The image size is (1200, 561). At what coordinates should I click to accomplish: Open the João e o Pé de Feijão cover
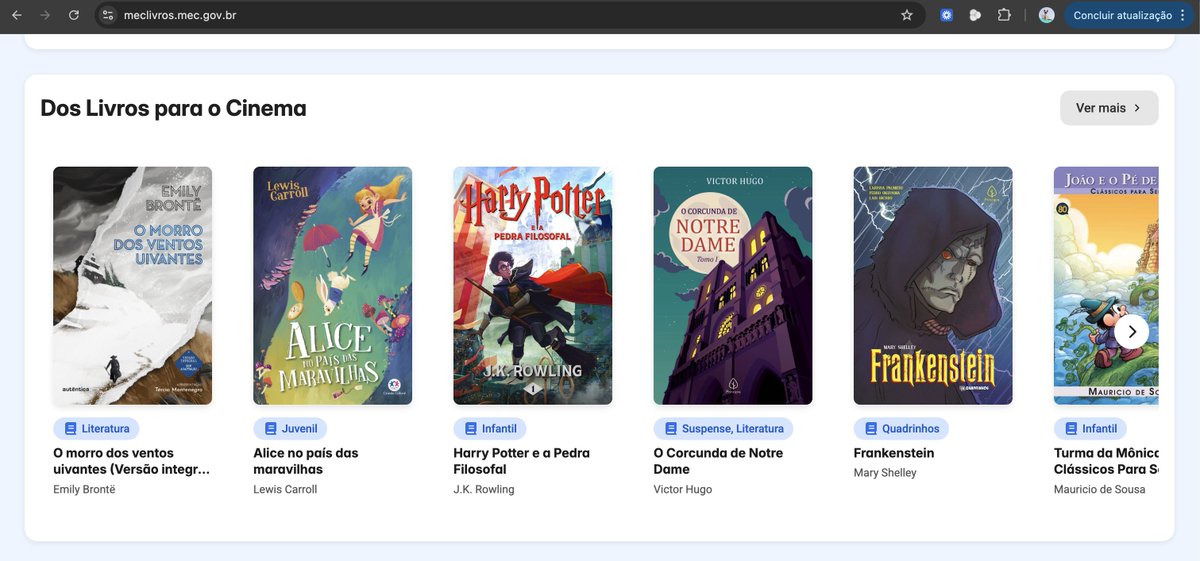click(1106, 285)
